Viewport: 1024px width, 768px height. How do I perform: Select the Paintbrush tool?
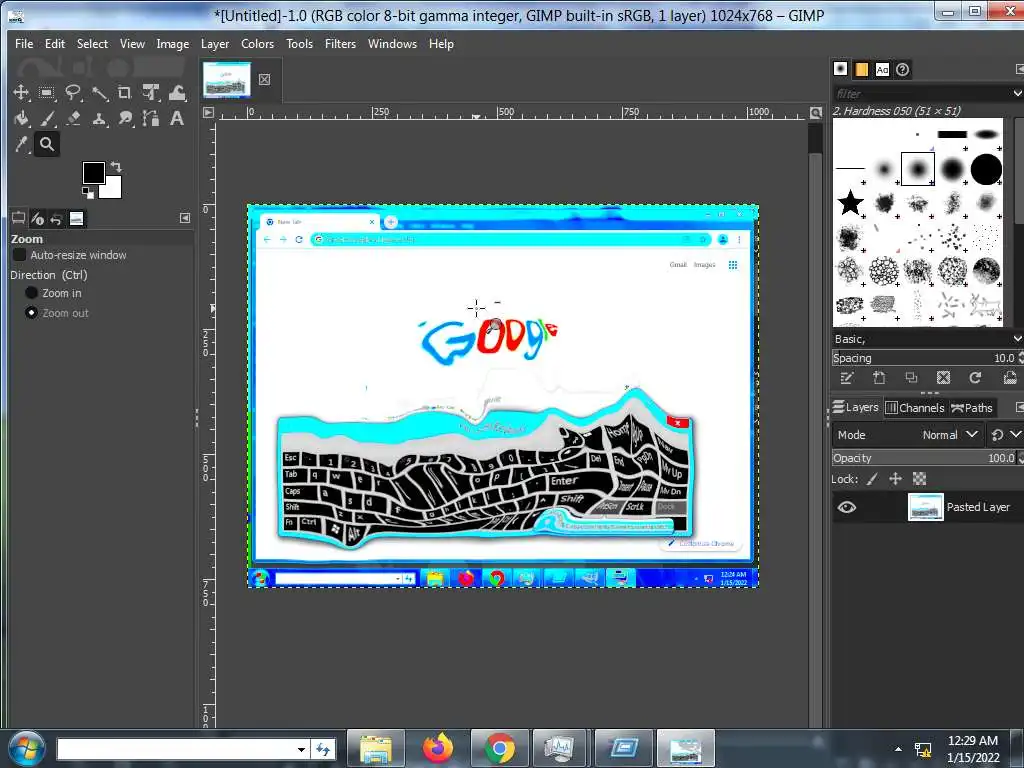(x=46, y=118)
